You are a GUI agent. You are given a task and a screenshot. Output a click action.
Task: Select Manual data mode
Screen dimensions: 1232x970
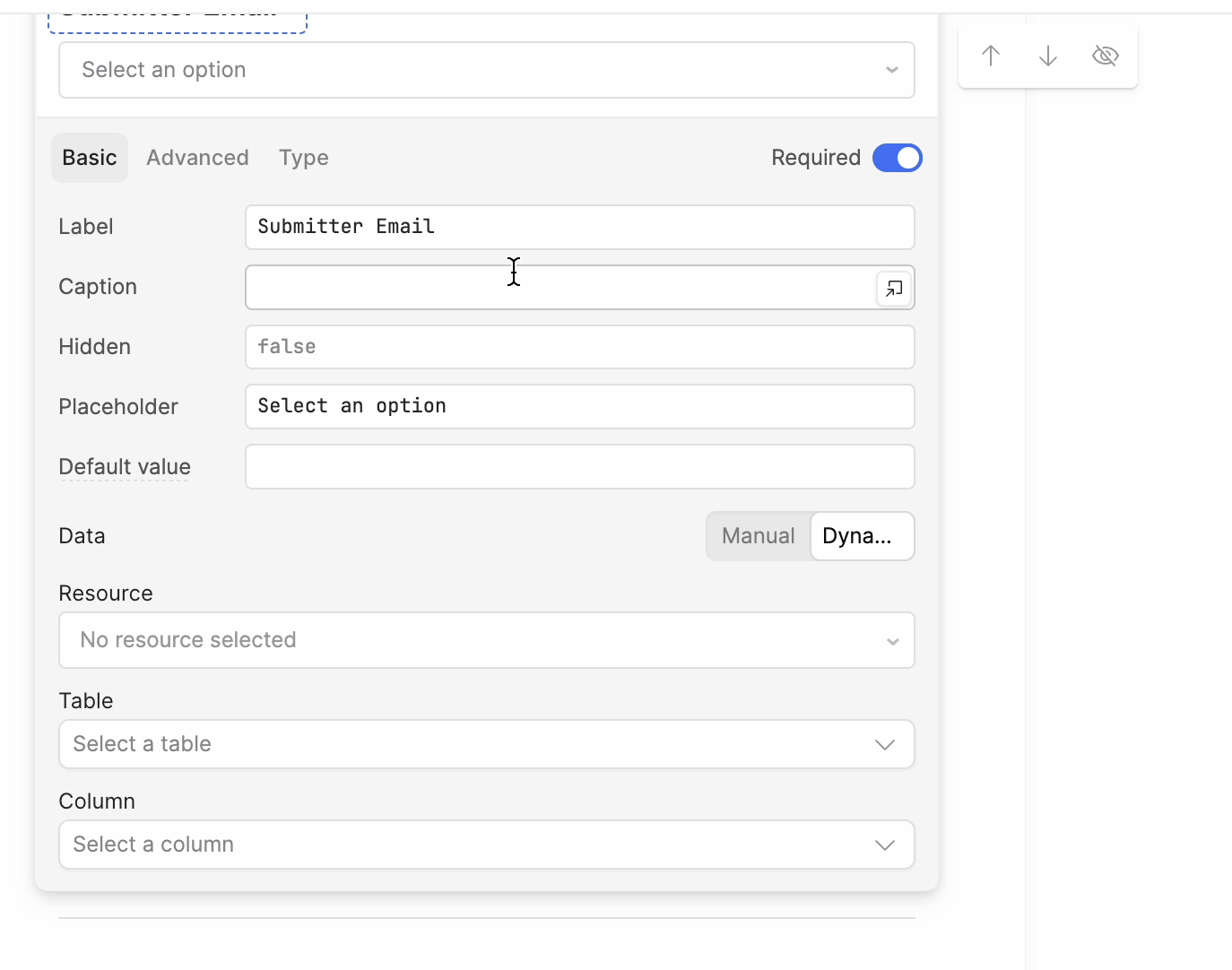759,536
